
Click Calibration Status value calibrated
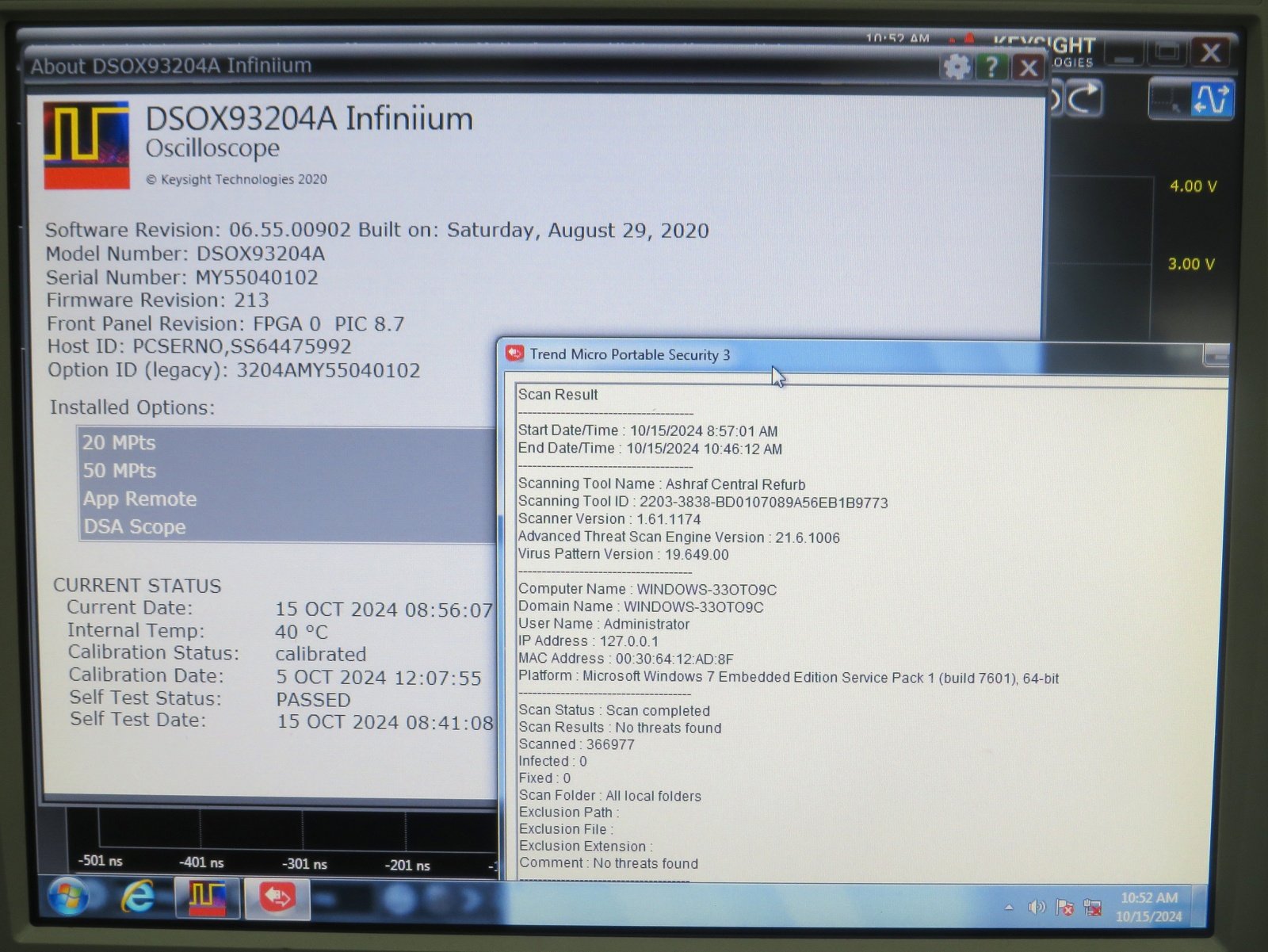(x=321, y=654)
